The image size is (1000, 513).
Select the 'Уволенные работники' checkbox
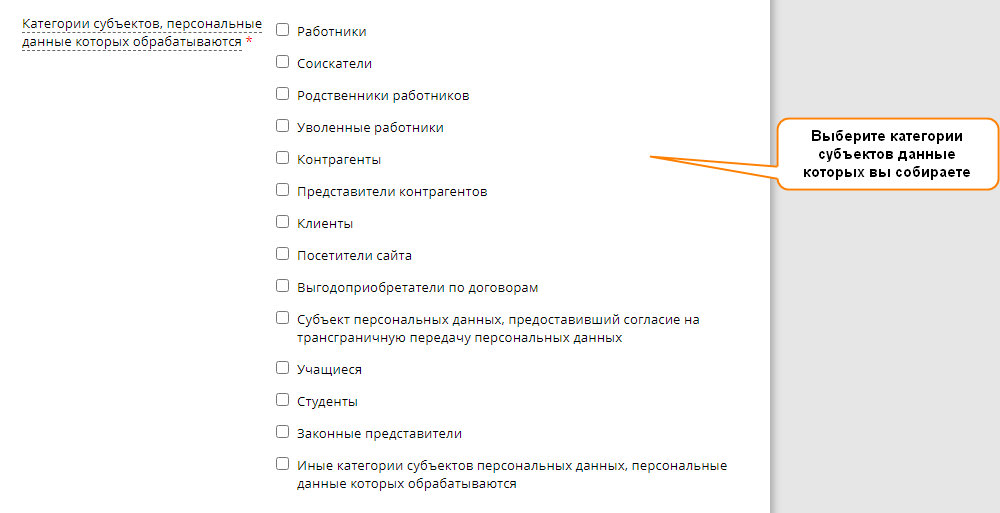coord(282,127)
